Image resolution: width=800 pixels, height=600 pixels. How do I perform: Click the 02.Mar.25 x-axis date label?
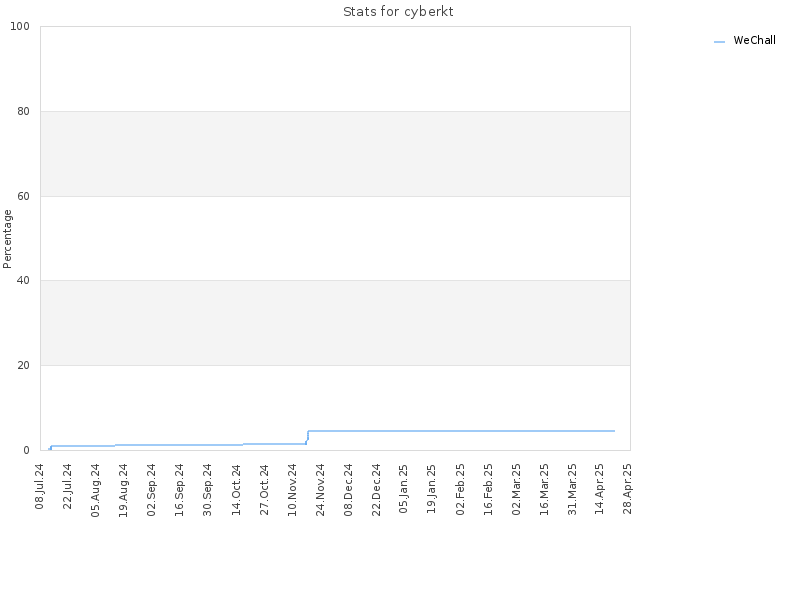(516, 489)
